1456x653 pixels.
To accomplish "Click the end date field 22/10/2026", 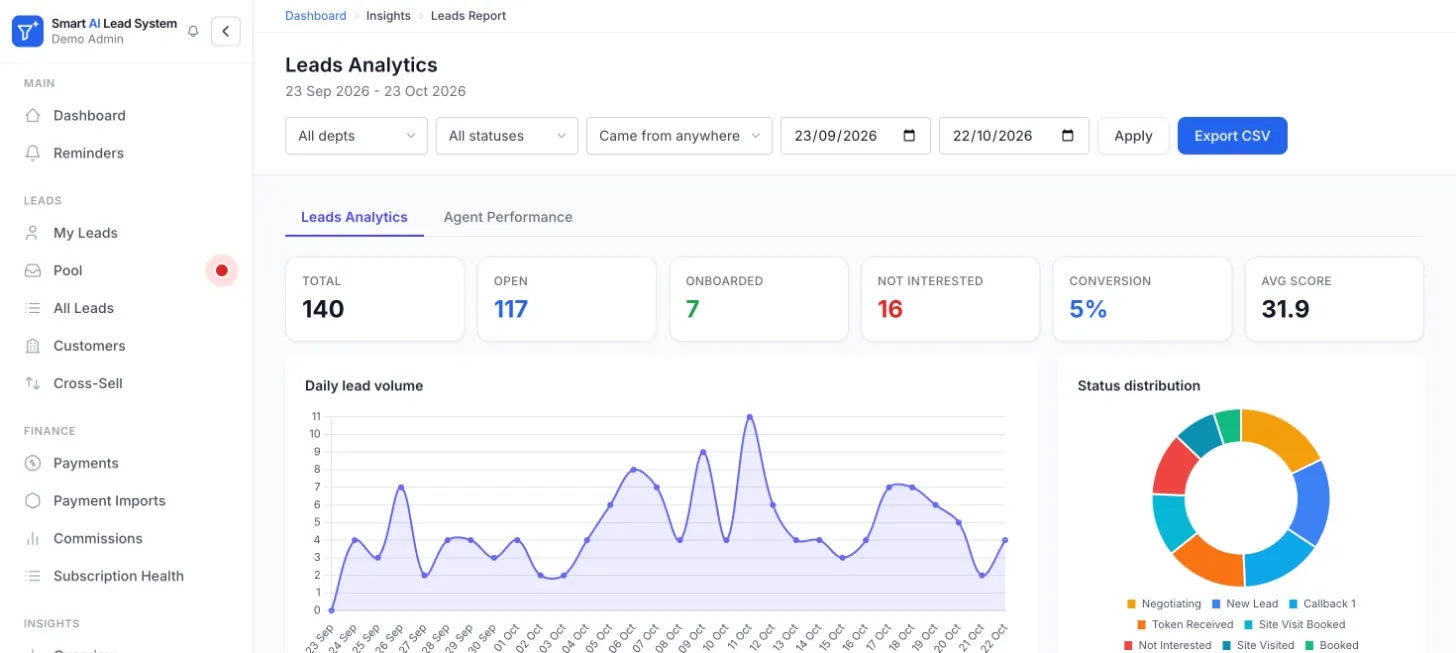I will (x=1014, y=136).
